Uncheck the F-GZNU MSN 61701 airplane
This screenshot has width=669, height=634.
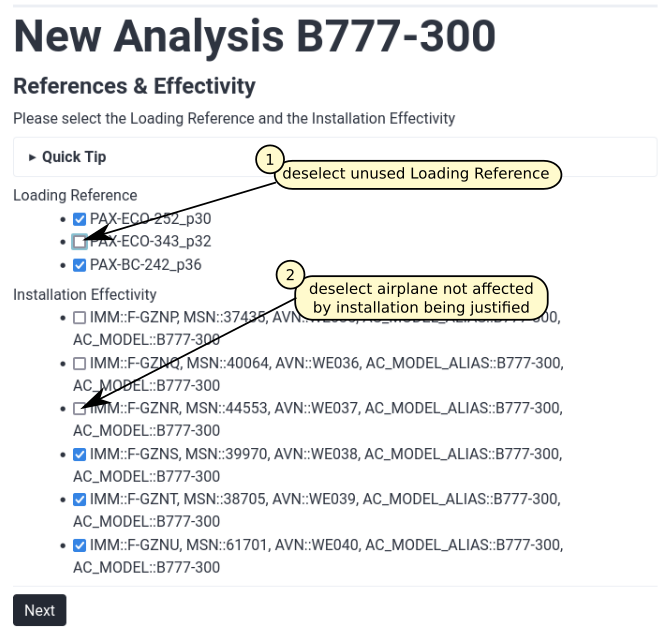pos(80,545)
